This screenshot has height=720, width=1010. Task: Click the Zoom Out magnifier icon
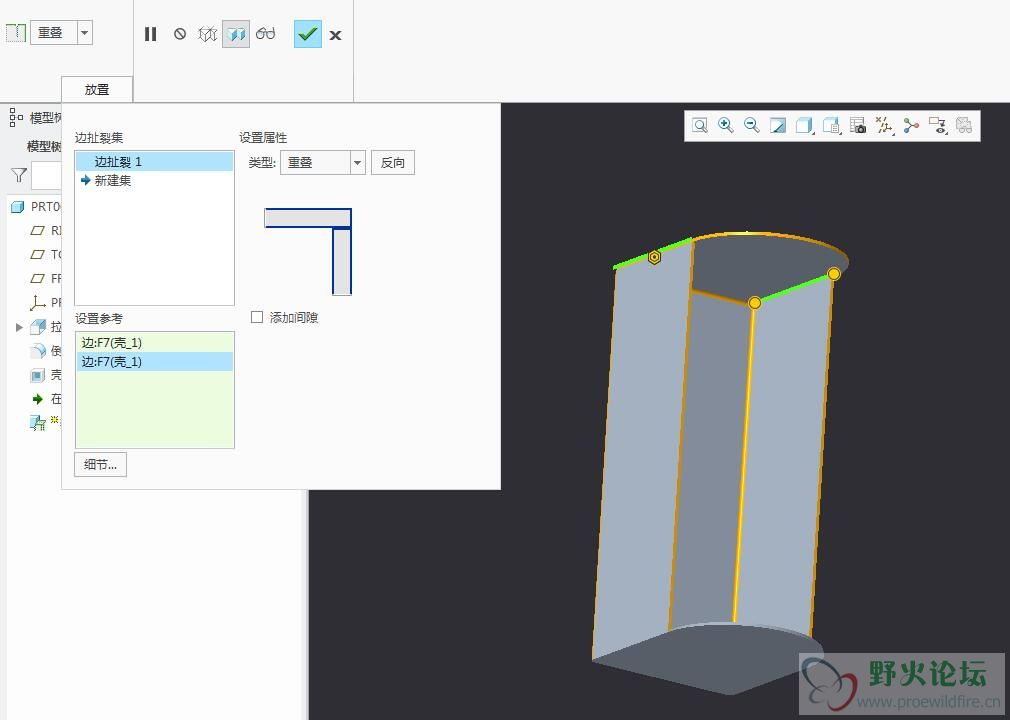pyautogui.click(x=752, y=126)
